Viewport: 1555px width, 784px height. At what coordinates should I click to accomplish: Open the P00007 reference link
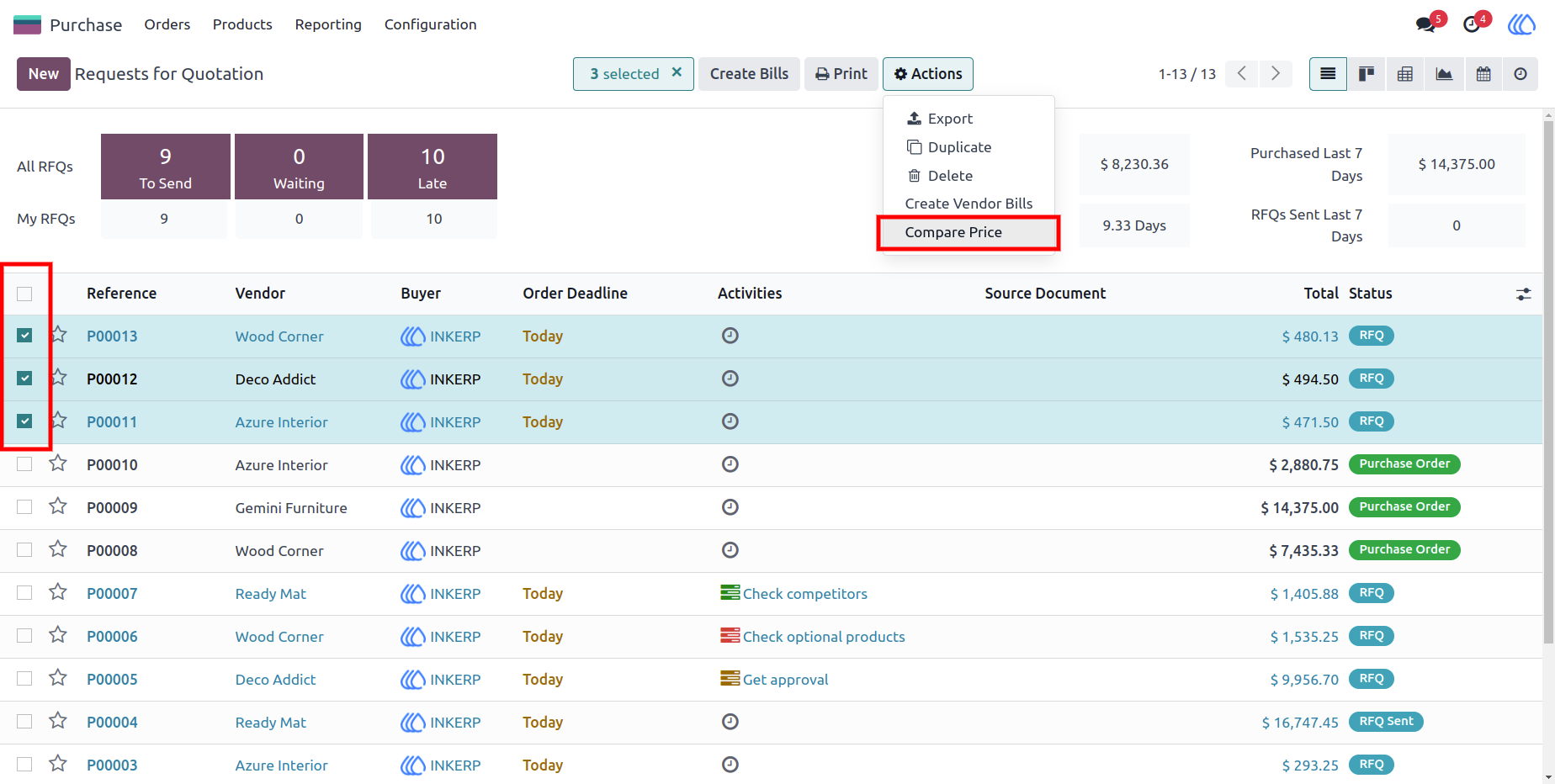coord(112,594)
